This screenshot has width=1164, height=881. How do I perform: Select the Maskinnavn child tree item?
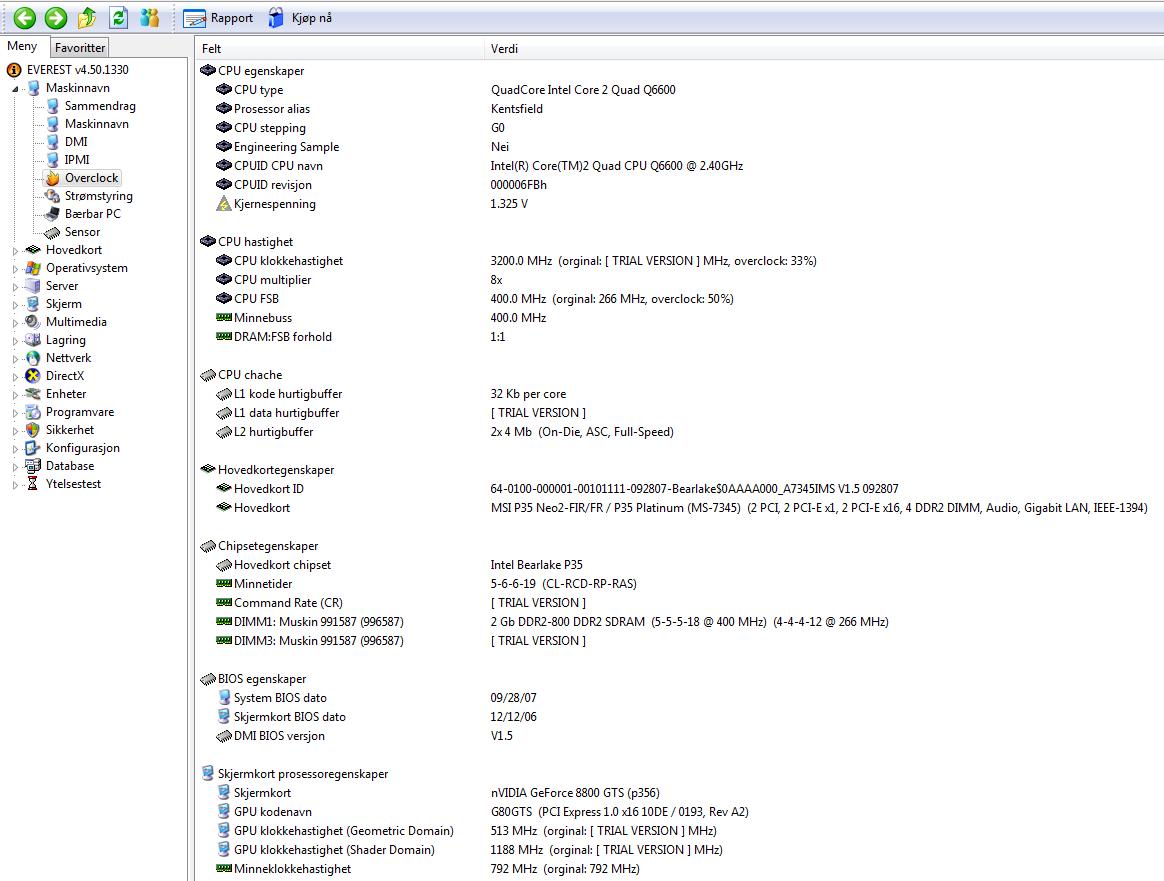[x=97, y=124]
